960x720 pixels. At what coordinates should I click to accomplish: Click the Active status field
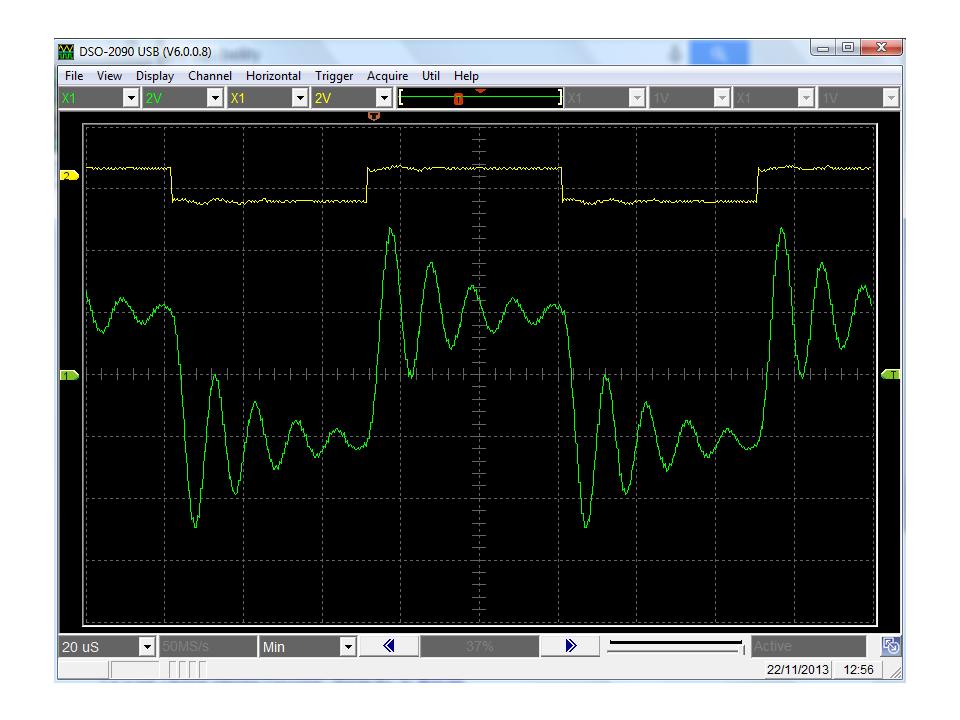pos(808,646)
